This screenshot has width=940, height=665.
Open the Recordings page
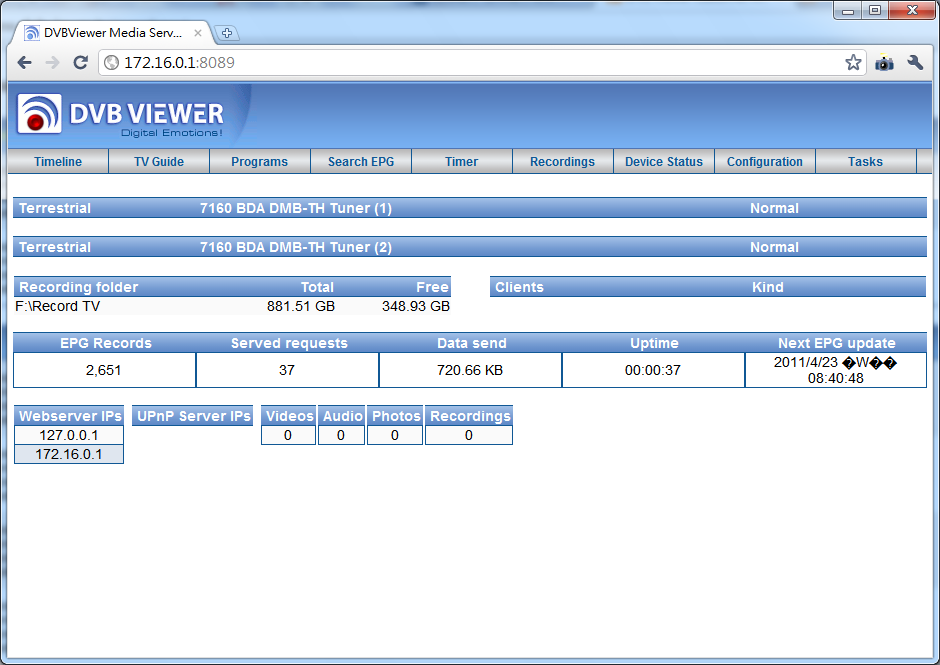point(562,162)
